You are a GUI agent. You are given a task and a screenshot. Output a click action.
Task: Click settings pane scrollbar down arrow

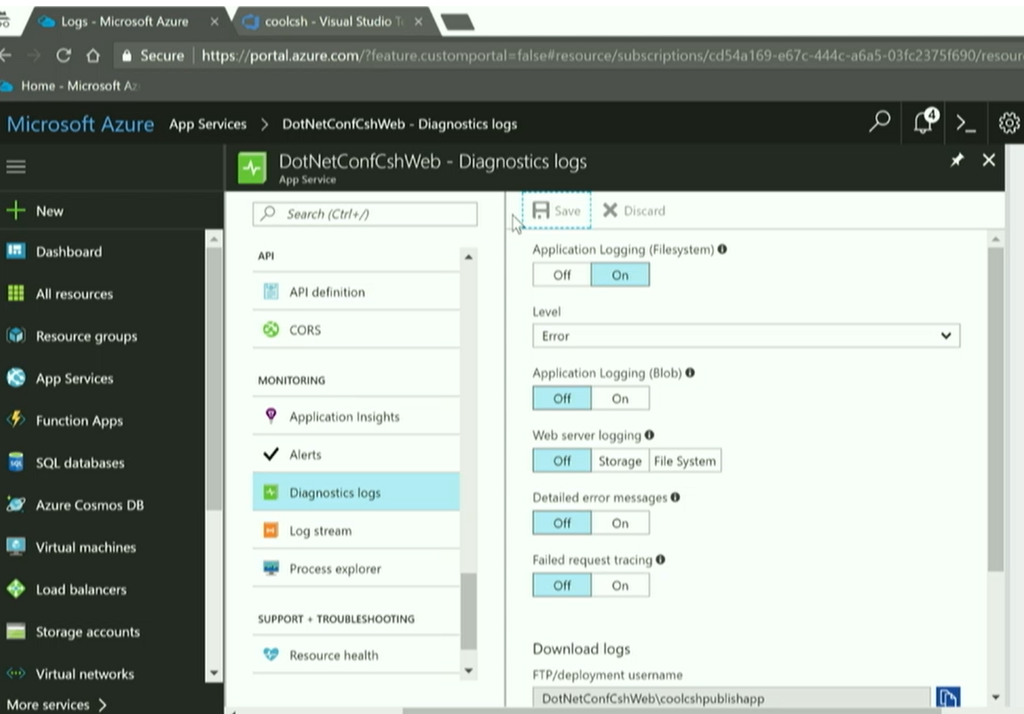pos(995,697)
